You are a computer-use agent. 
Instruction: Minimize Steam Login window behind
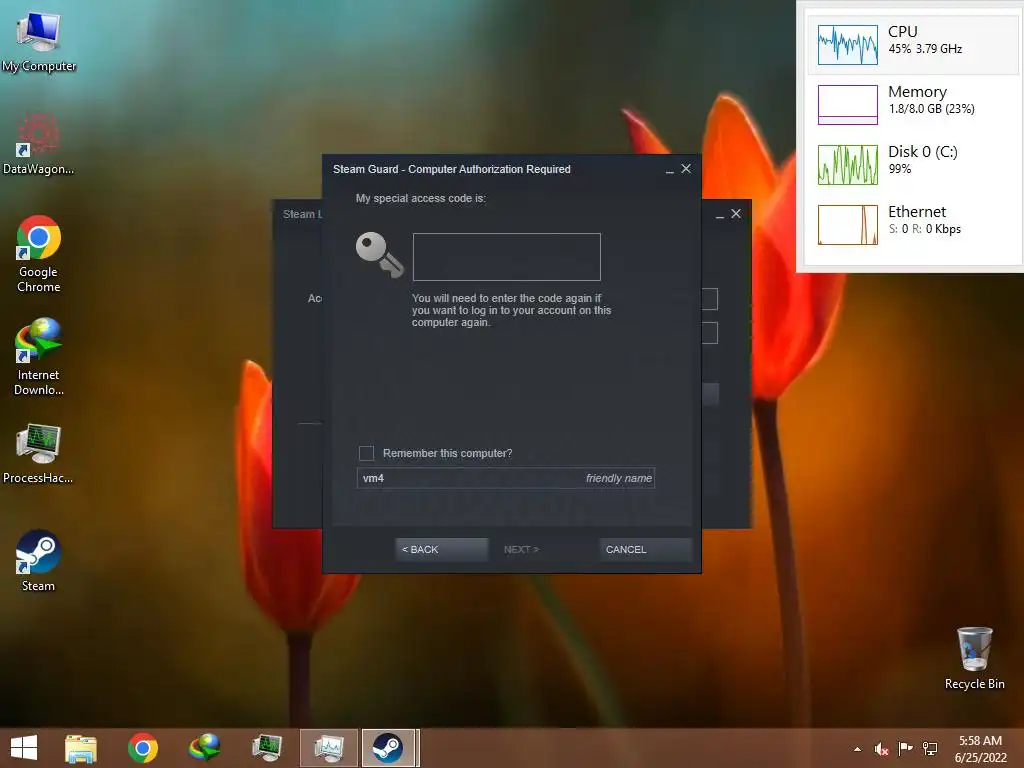(720, 215)
